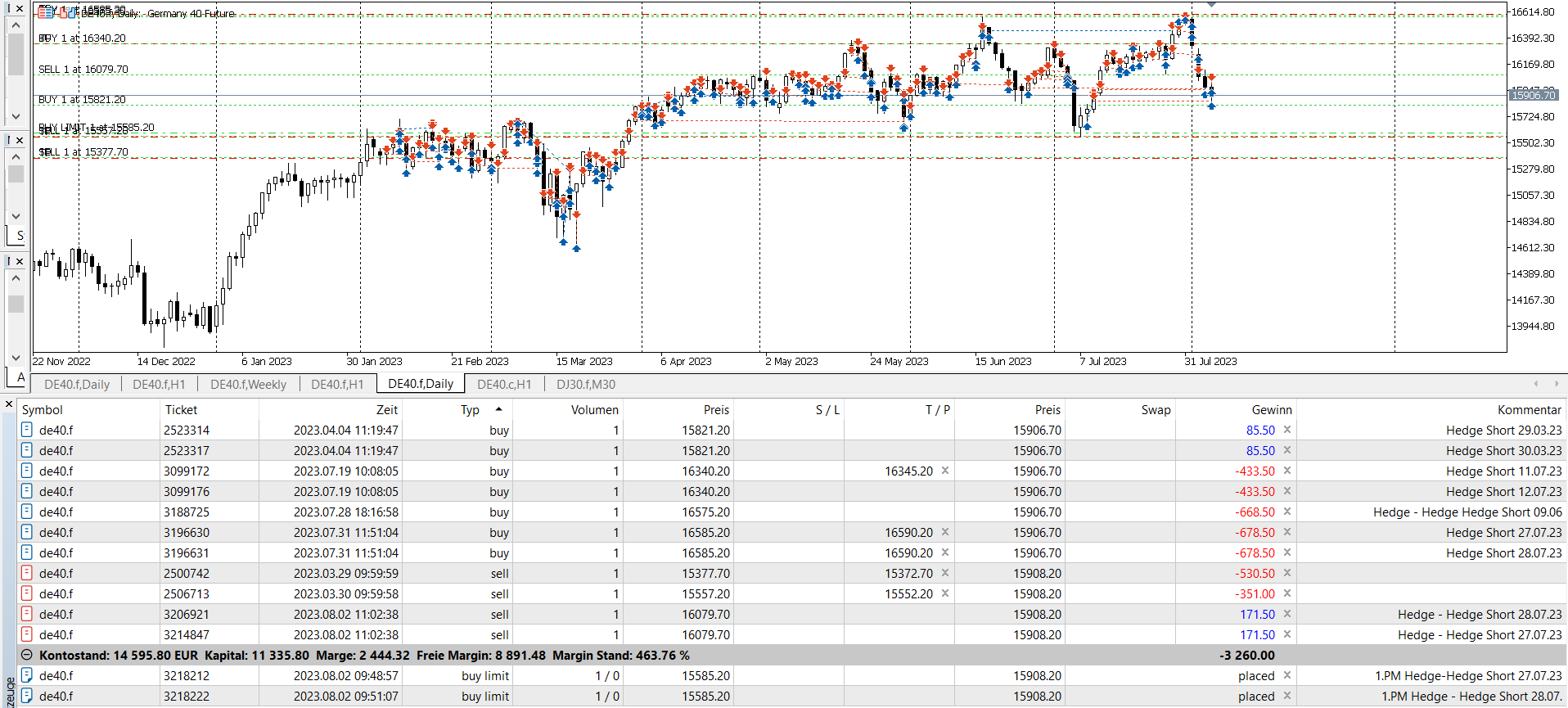Delete pending buy limit order 3218212
This screenshot has width=1568, height=708.
(1286, 675)
